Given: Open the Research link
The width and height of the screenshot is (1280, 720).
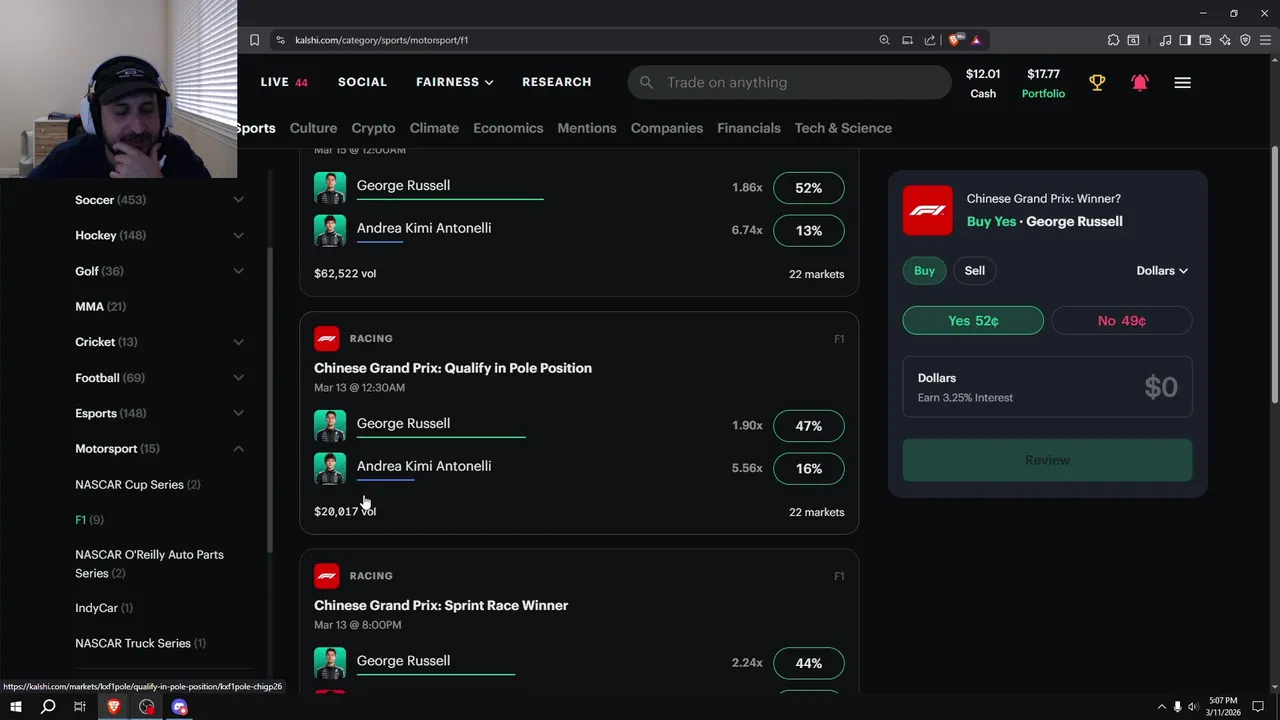Looking at the screenshot, I should coord(556,82).
